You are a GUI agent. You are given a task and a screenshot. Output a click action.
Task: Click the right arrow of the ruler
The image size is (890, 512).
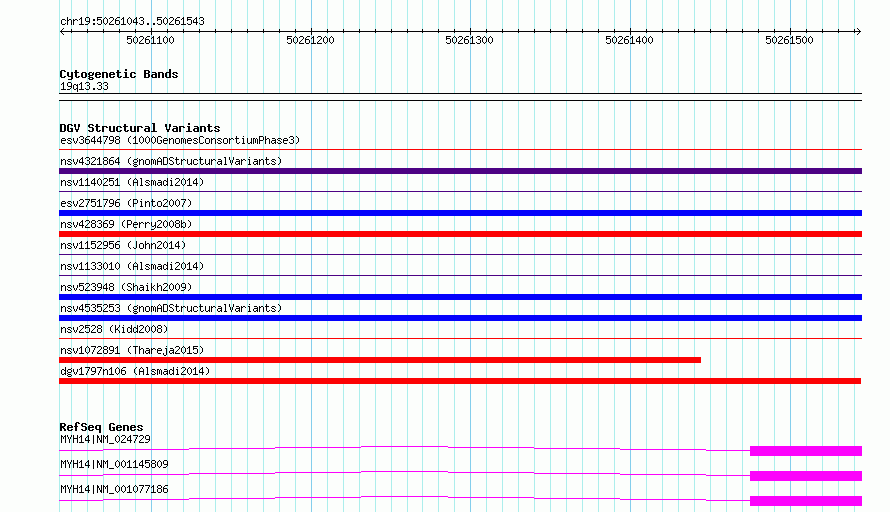point(858,31)
